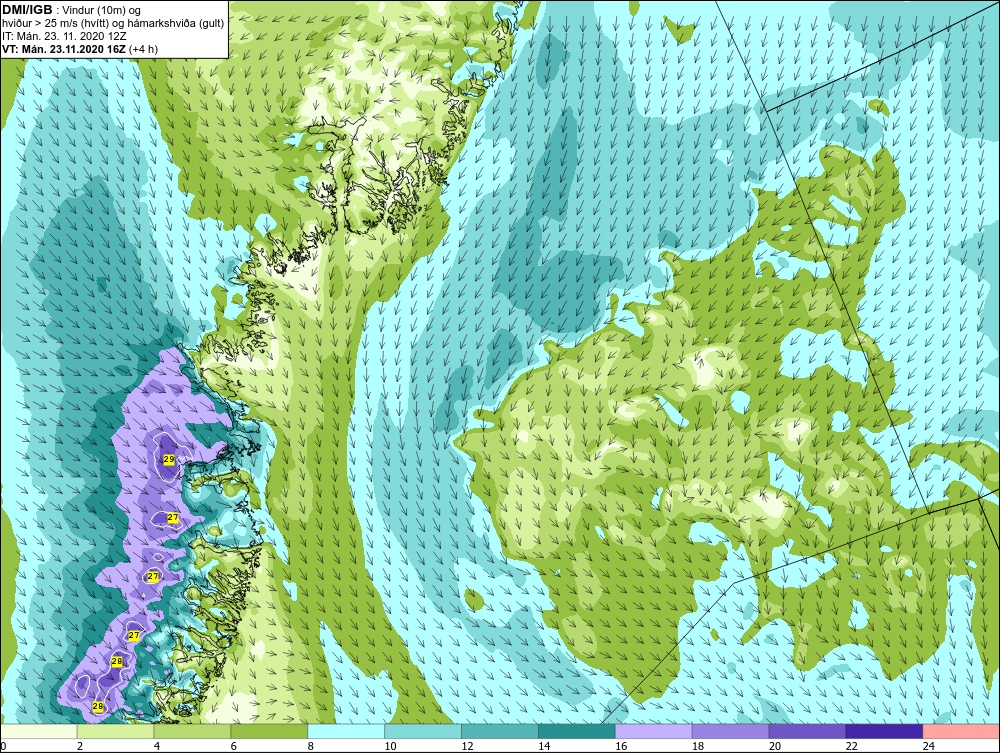This screenshot has height=753, width=1000.
Task: Click the legend scale number 2
Action: pyautogui.click(x=80, y=746)
